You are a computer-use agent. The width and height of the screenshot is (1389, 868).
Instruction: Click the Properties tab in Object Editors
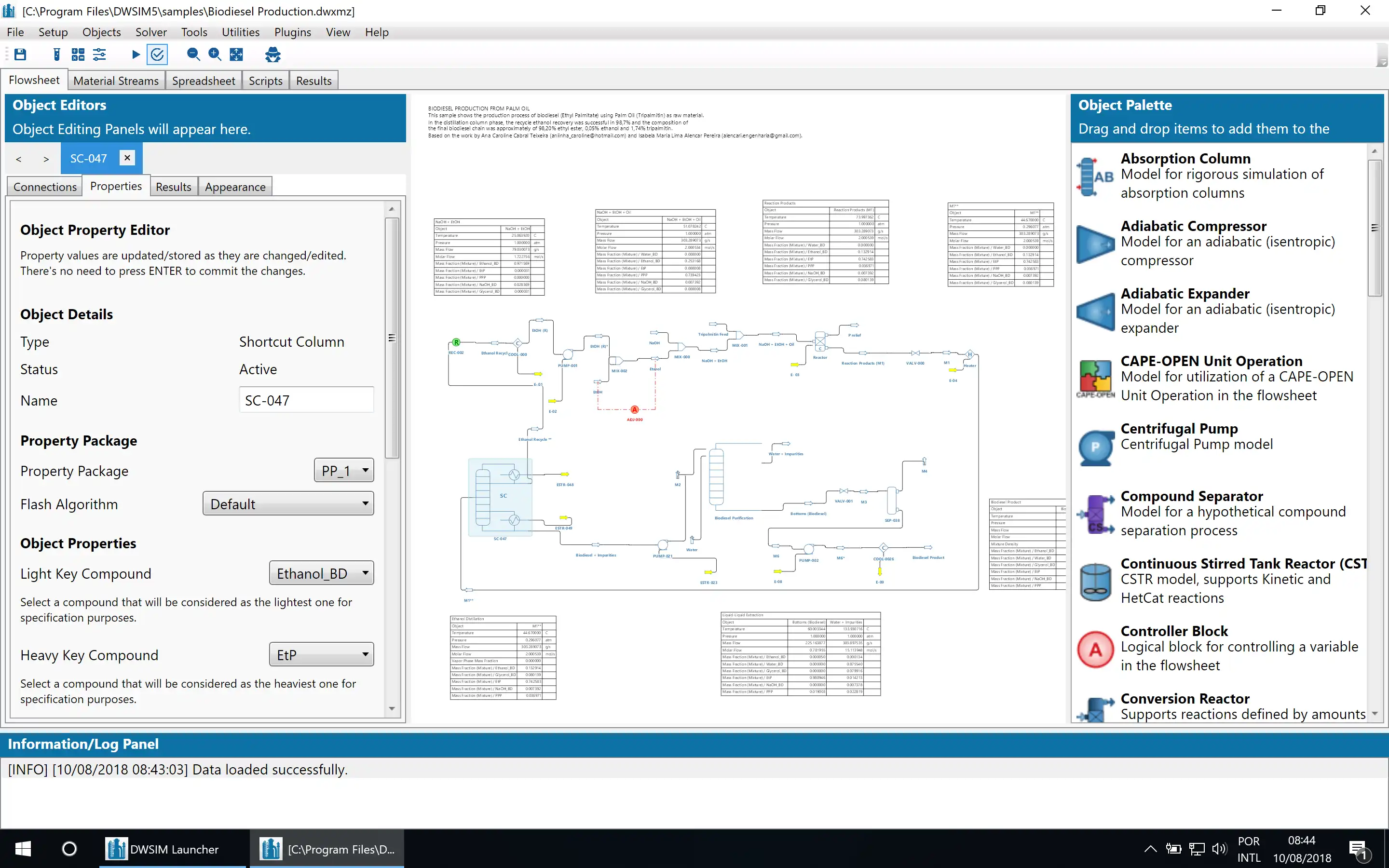point(117,186)
